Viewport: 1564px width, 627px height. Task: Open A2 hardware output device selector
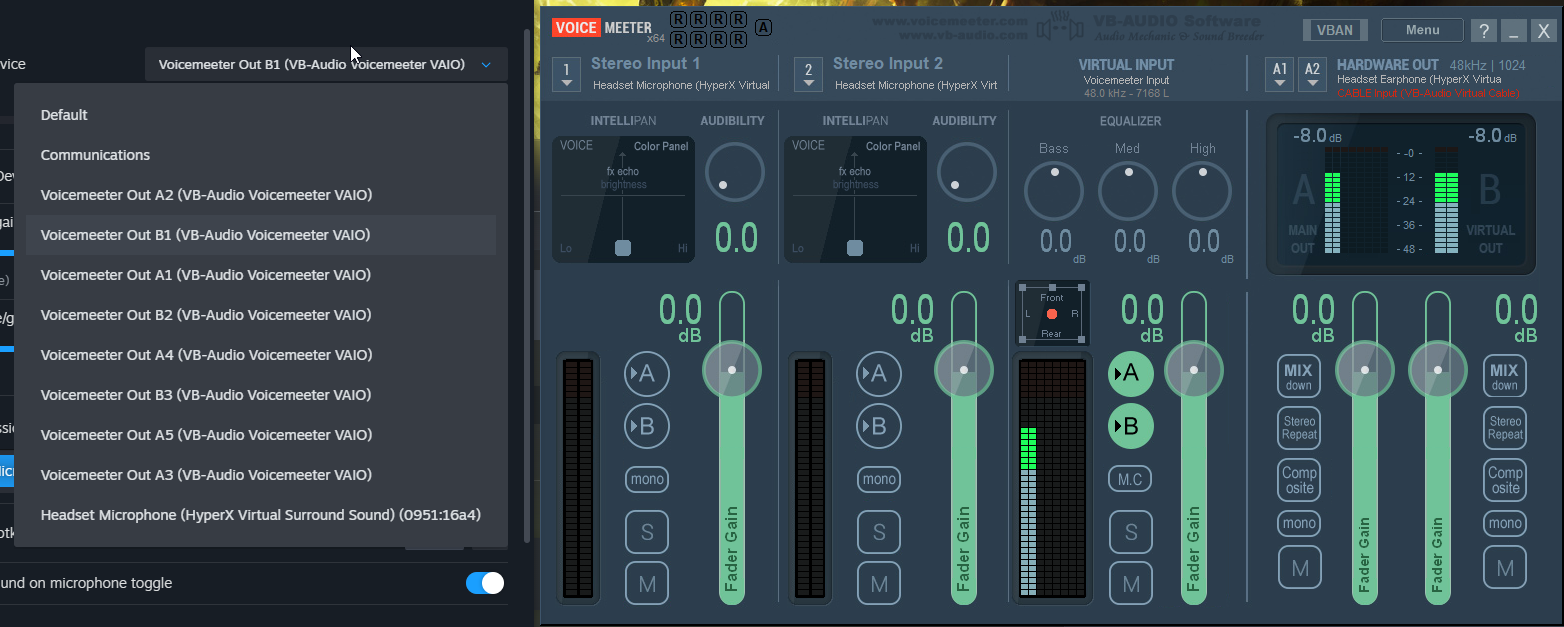1313,74
